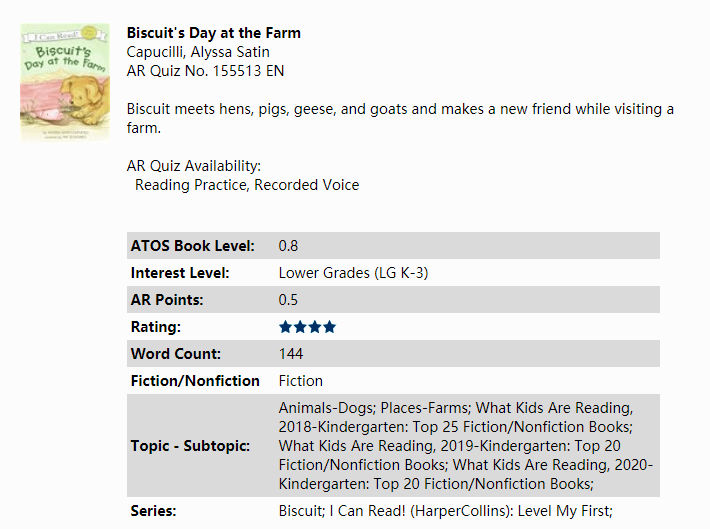Click the Fiction/Nonfiction label

point(195,381)
